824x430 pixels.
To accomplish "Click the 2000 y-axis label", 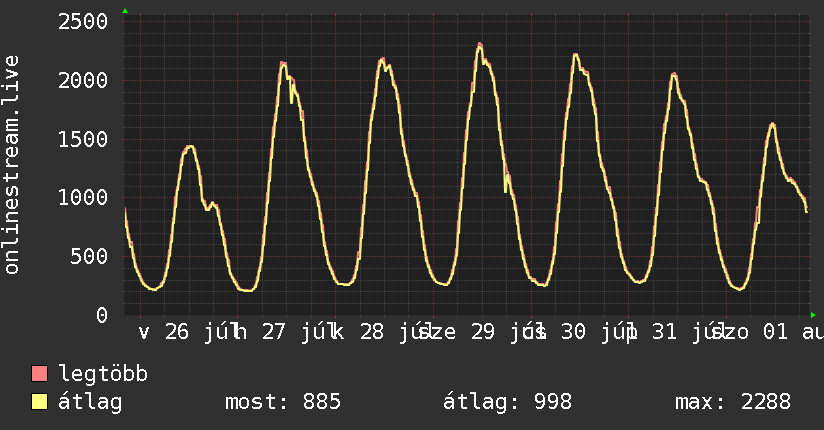I will [83, 81].
